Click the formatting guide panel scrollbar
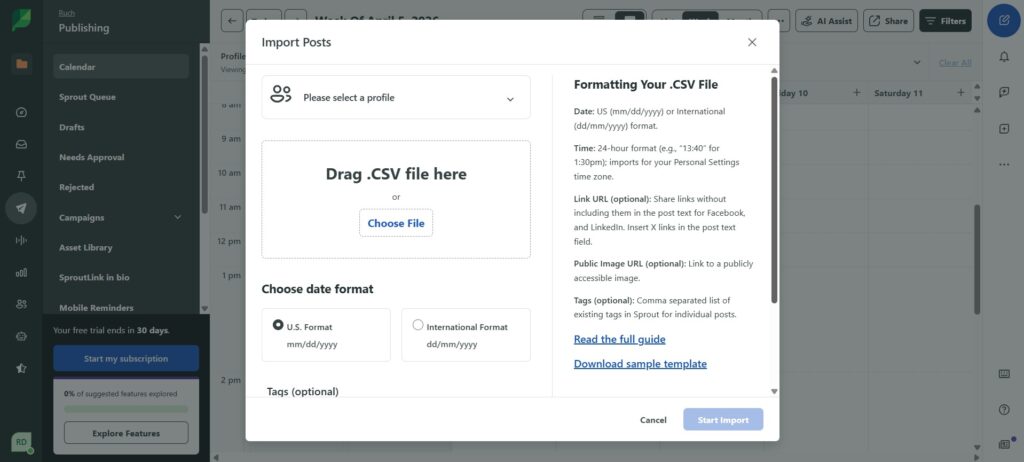The image size is (1024, 462). [x=774, y=190]
